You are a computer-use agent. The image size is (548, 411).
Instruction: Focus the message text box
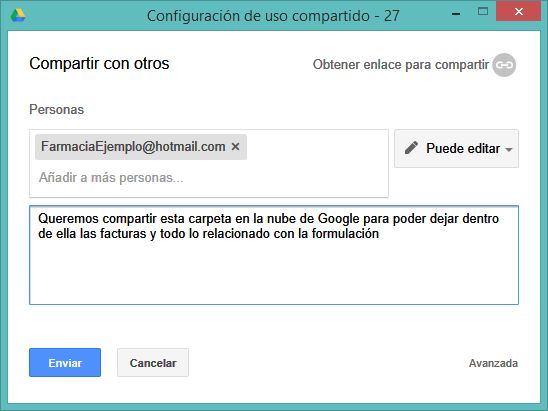(x=274, y=255)
